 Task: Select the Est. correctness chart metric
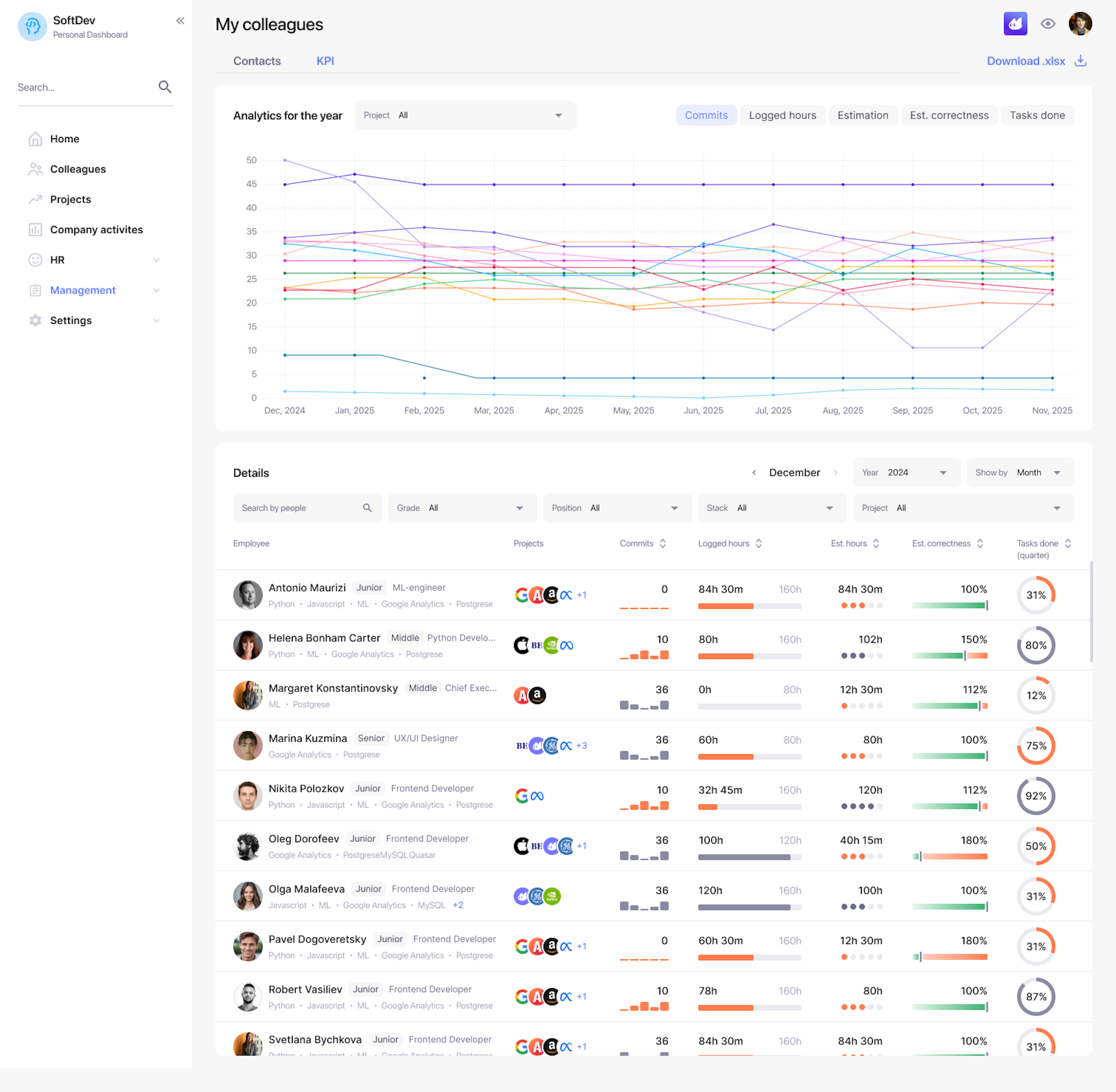949,115
